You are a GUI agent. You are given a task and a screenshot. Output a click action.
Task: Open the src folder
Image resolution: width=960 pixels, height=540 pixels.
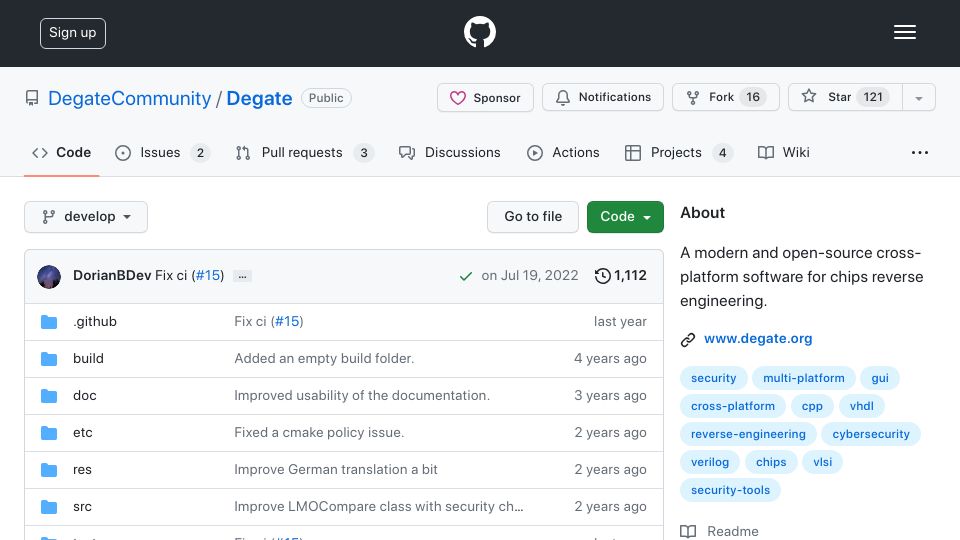82,506
